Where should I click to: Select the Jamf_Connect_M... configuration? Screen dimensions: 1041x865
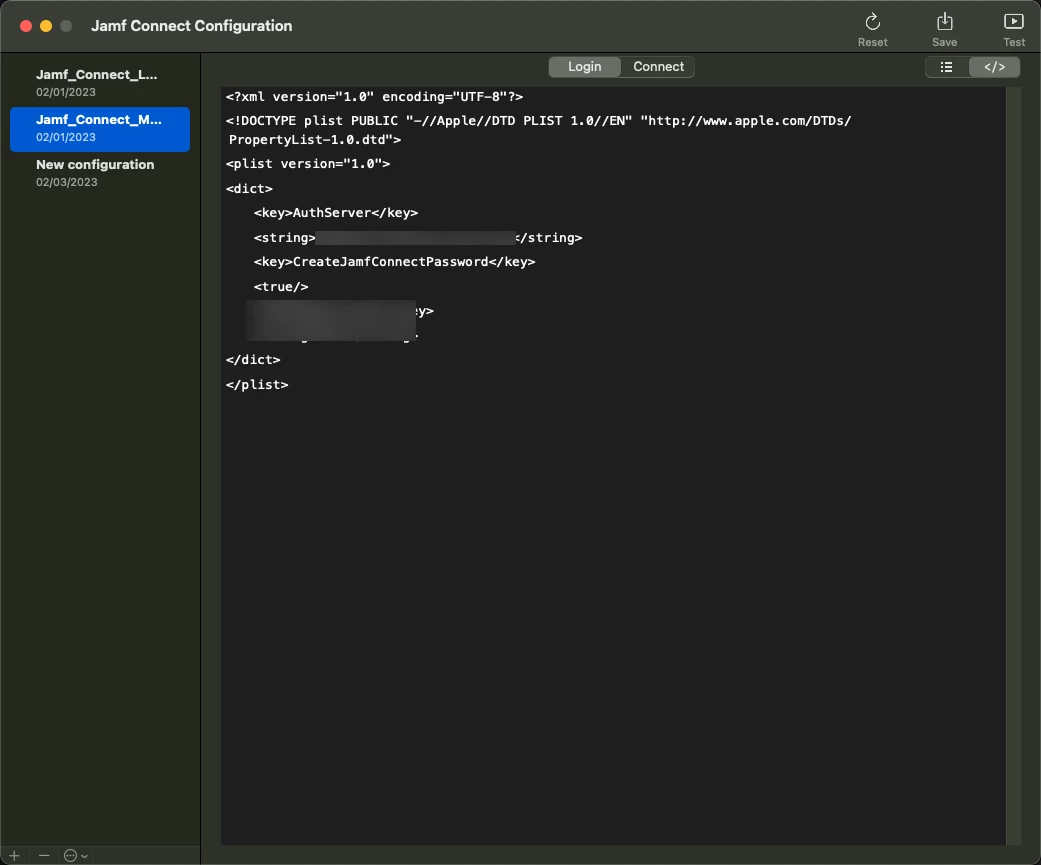[x=100, y=129]
